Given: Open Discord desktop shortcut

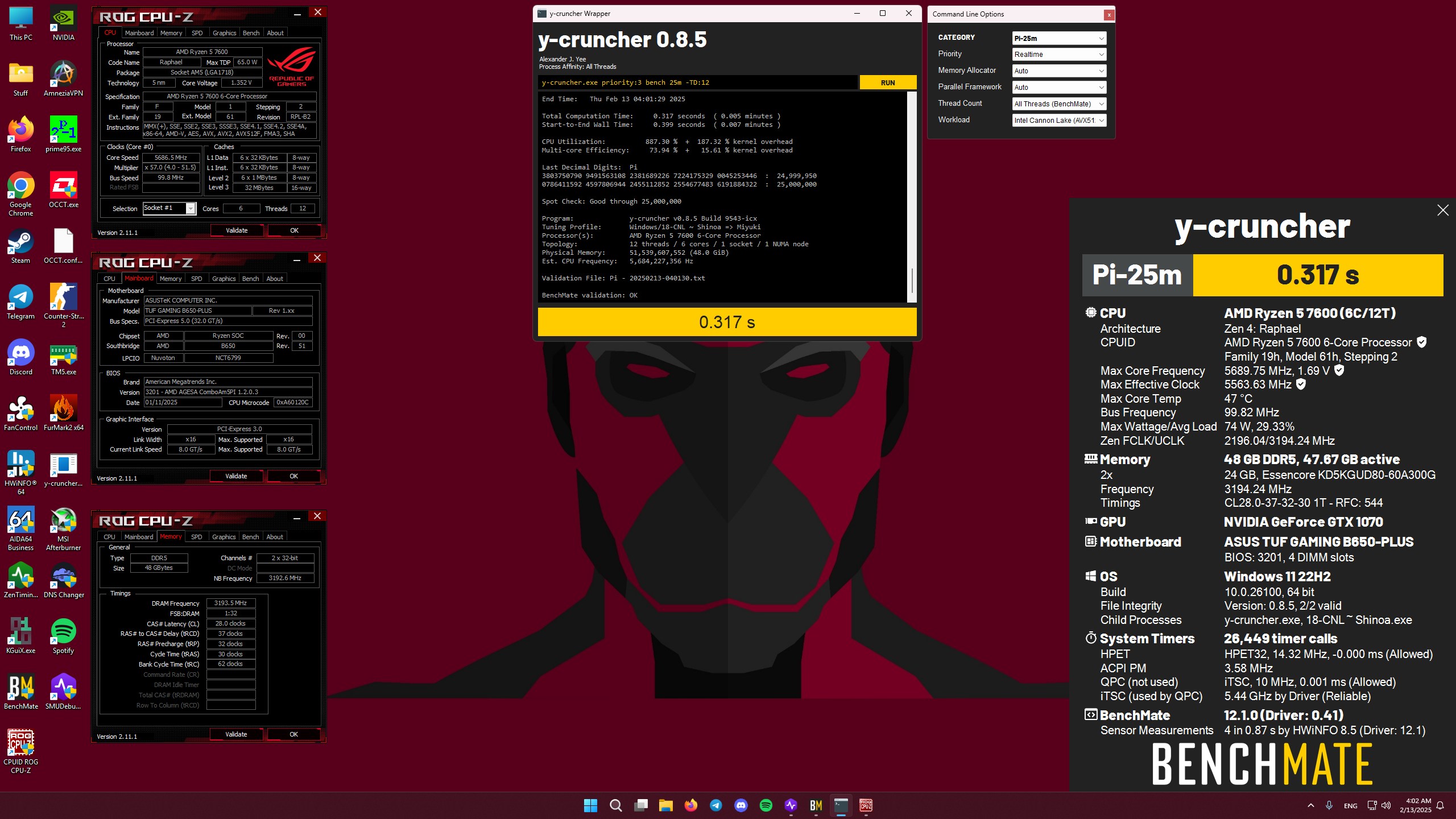Looking at the screenshot, I should pyautogui.click(x=21, y=358).
